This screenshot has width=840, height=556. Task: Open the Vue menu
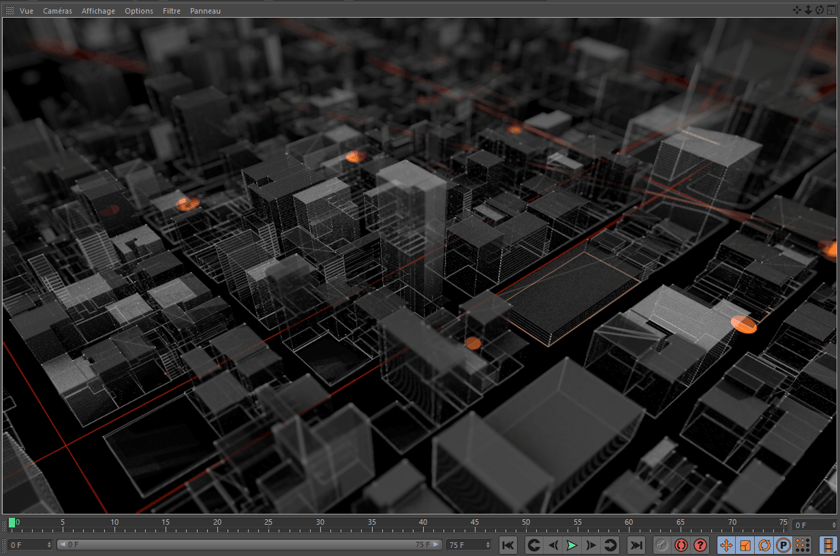pyautogui.click(x=27, y=11)
